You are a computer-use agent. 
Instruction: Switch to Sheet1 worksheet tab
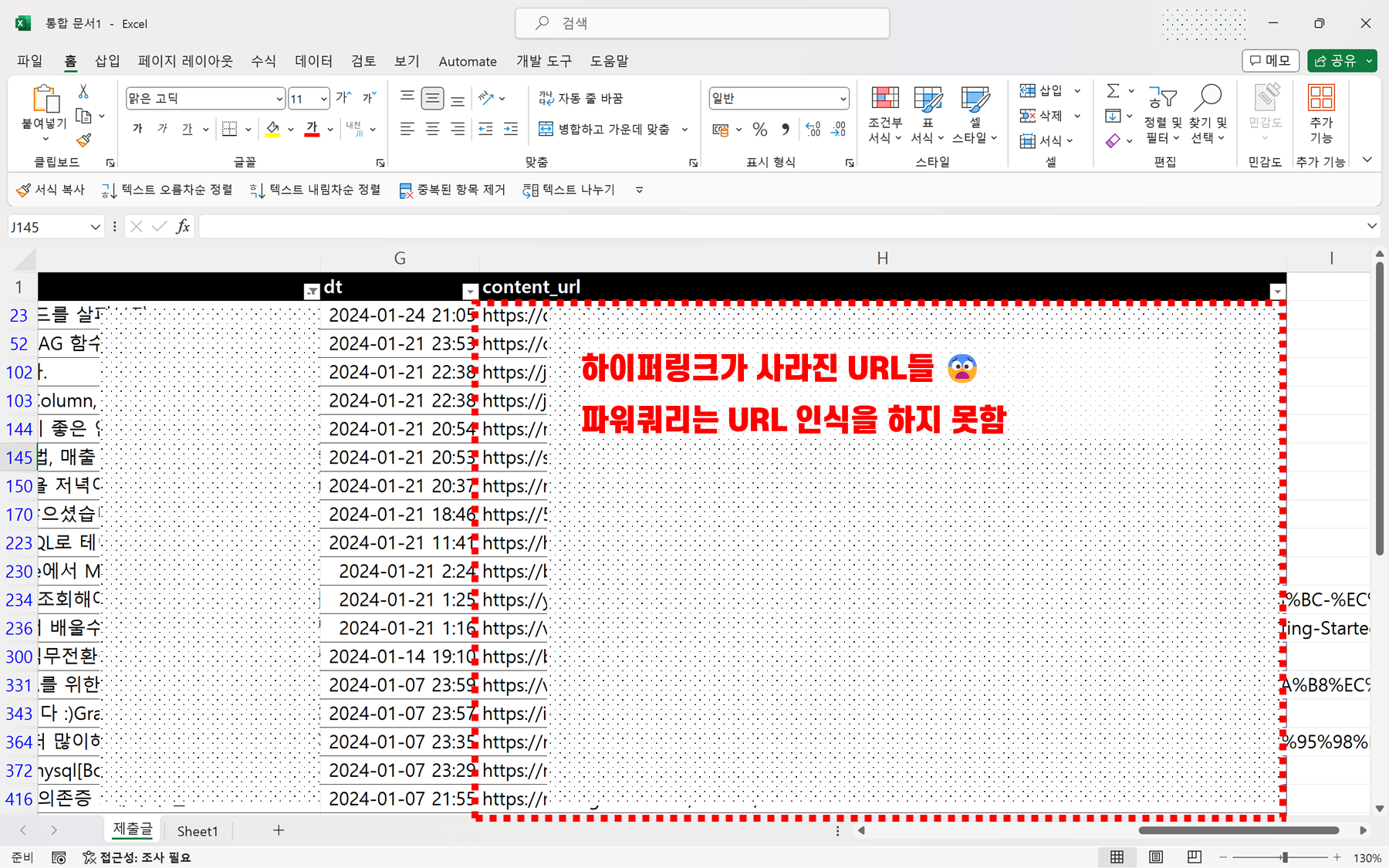[198, 831]
